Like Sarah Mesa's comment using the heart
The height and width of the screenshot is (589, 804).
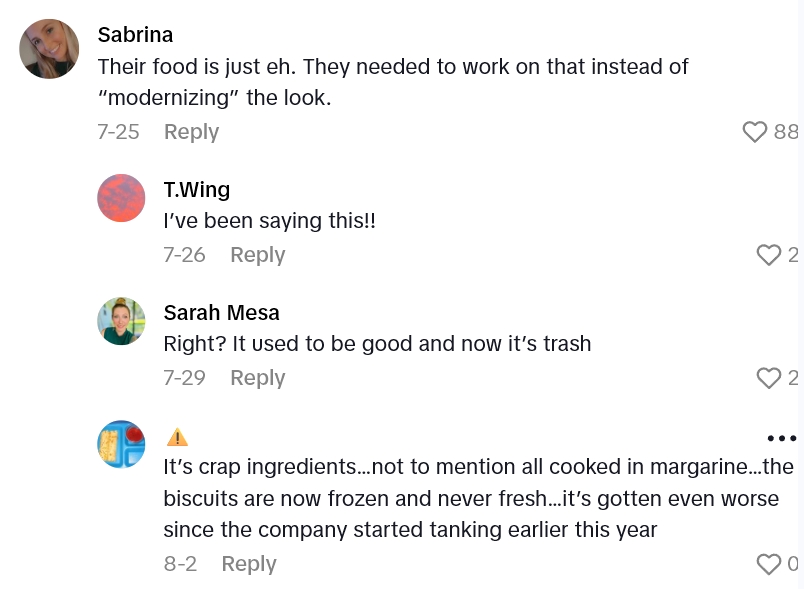769,378
